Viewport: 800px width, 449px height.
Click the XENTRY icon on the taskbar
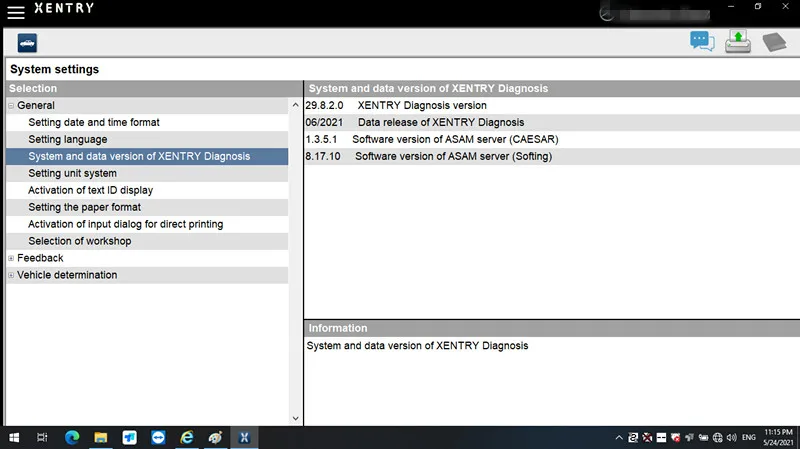point(244,437)
